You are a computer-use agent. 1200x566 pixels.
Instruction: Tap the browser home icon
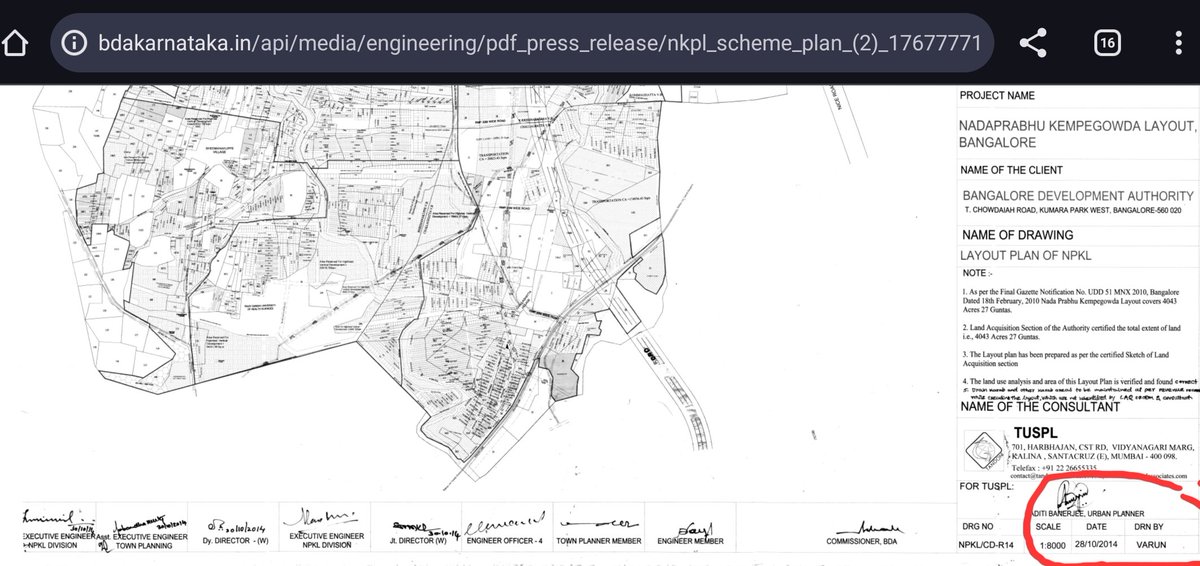pyautogui.click(x=14, y=43)
